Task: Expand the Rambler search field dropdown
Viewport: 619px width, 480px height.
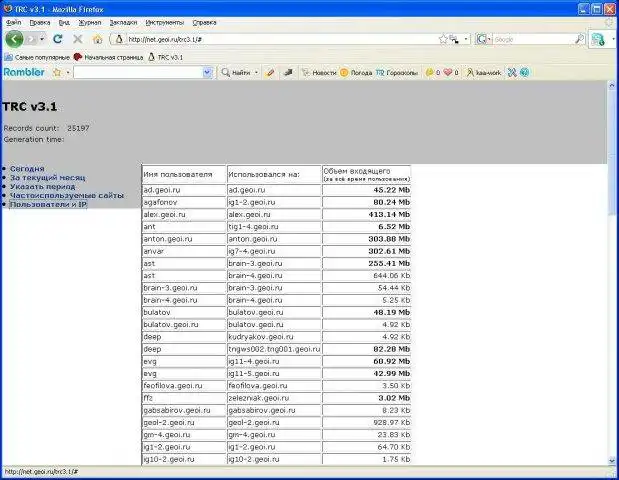Action: 208,73
